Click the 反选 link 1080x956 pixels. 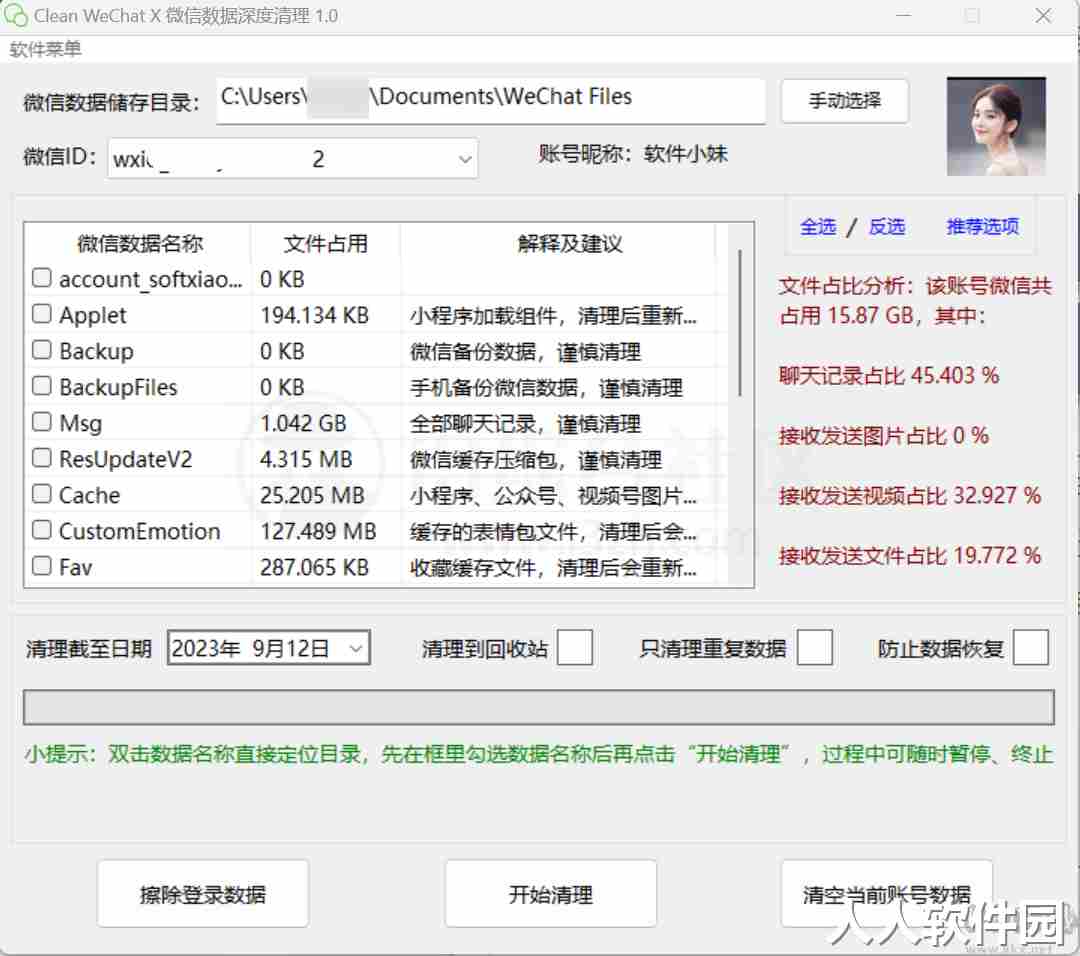pyautogui.click(x=886, y=227)
